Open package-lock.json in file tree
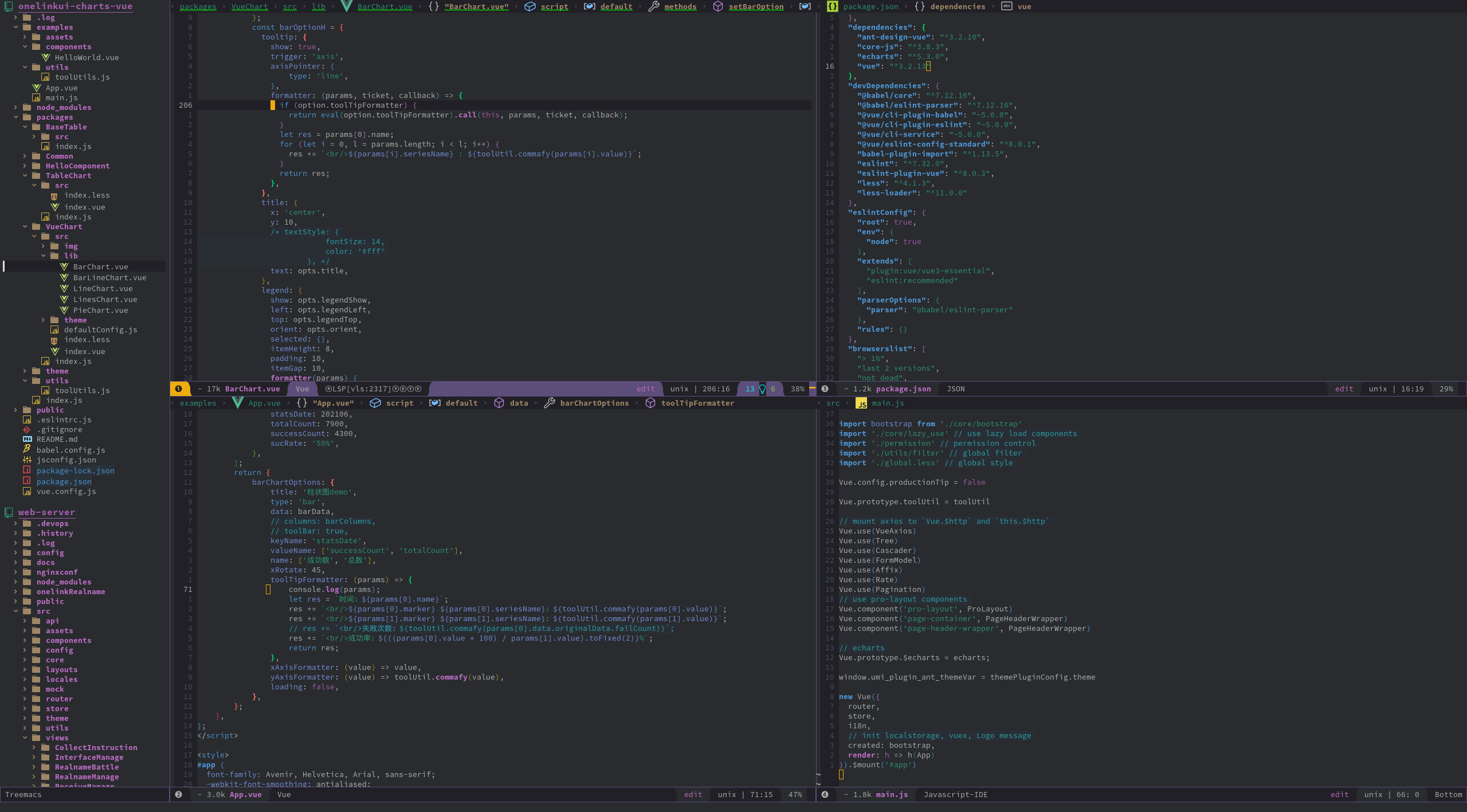 coord(75,470)
